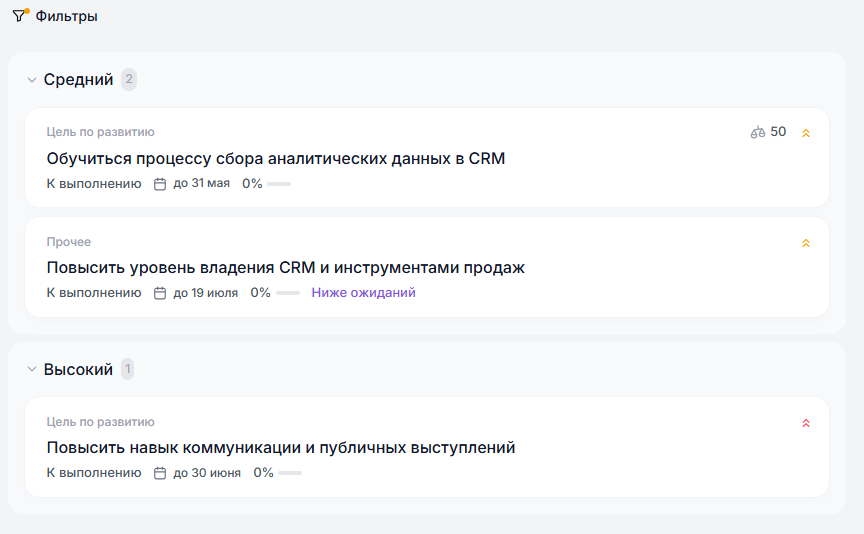The height and width of the screenshot is (534, 864).
Task: Open goal Повысить навык коммуникации
Action: 280,448
